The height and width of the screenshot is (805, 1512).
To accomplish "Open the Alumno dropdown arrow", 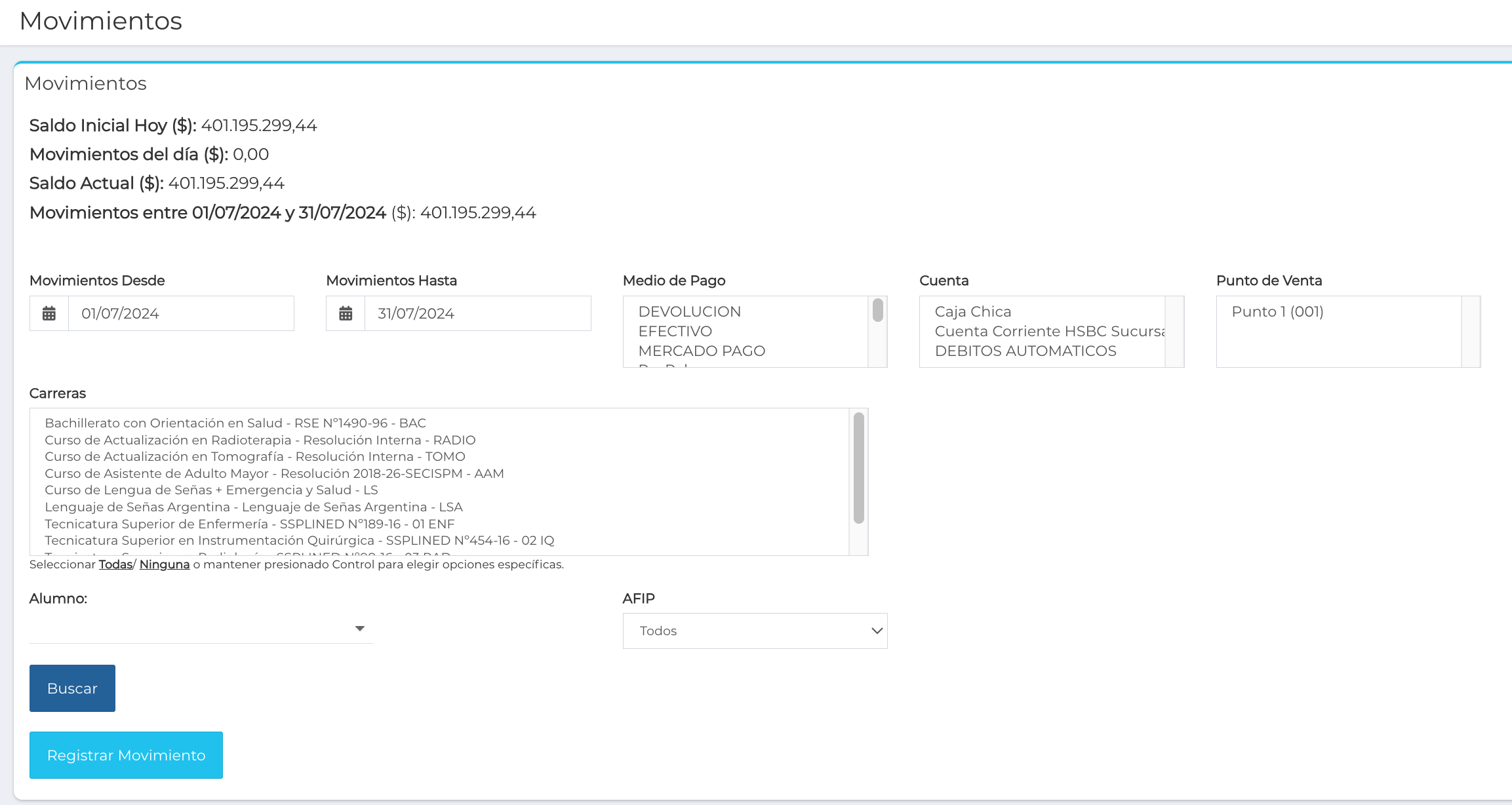I will coord(359,629).
